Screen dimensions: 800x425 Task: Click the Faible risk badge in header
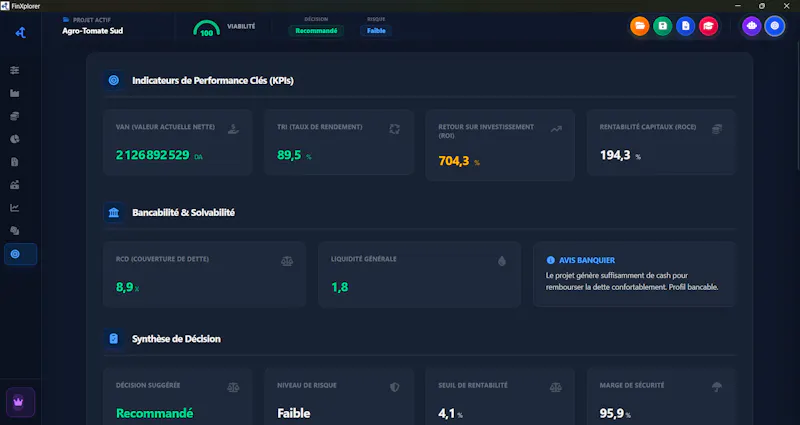[x=376, y=31]
